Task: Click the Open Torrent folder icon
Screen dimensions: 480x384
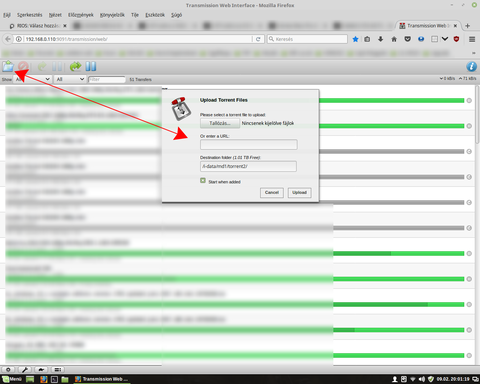Action: [8, 66]
